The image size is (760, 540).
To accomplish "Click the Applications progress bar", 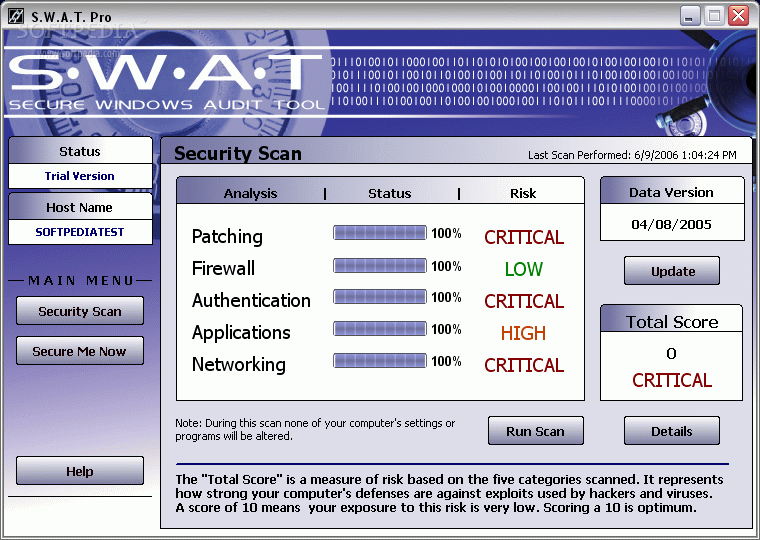I will 380,329.
